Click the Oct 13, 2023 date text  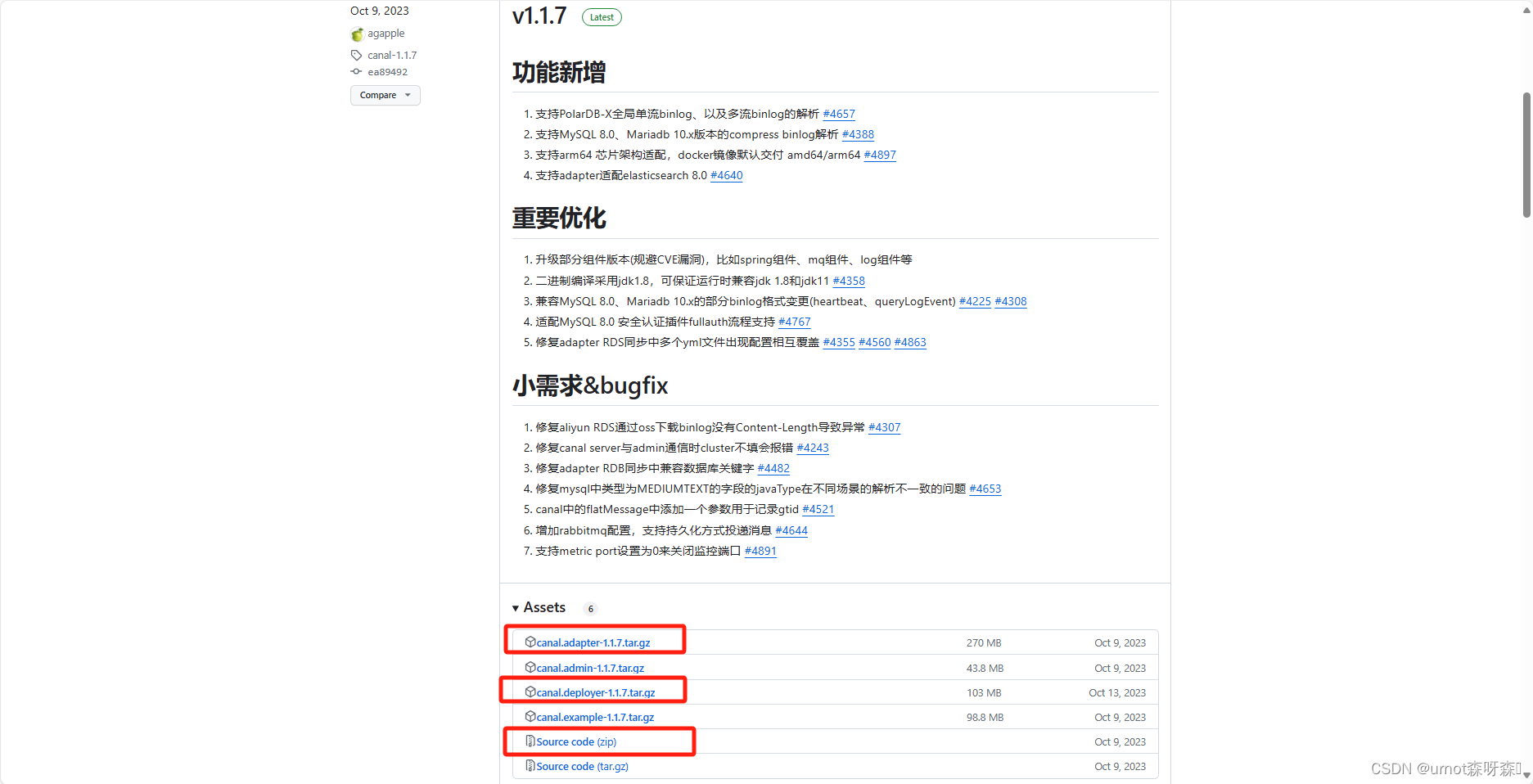click(1117, 692)
